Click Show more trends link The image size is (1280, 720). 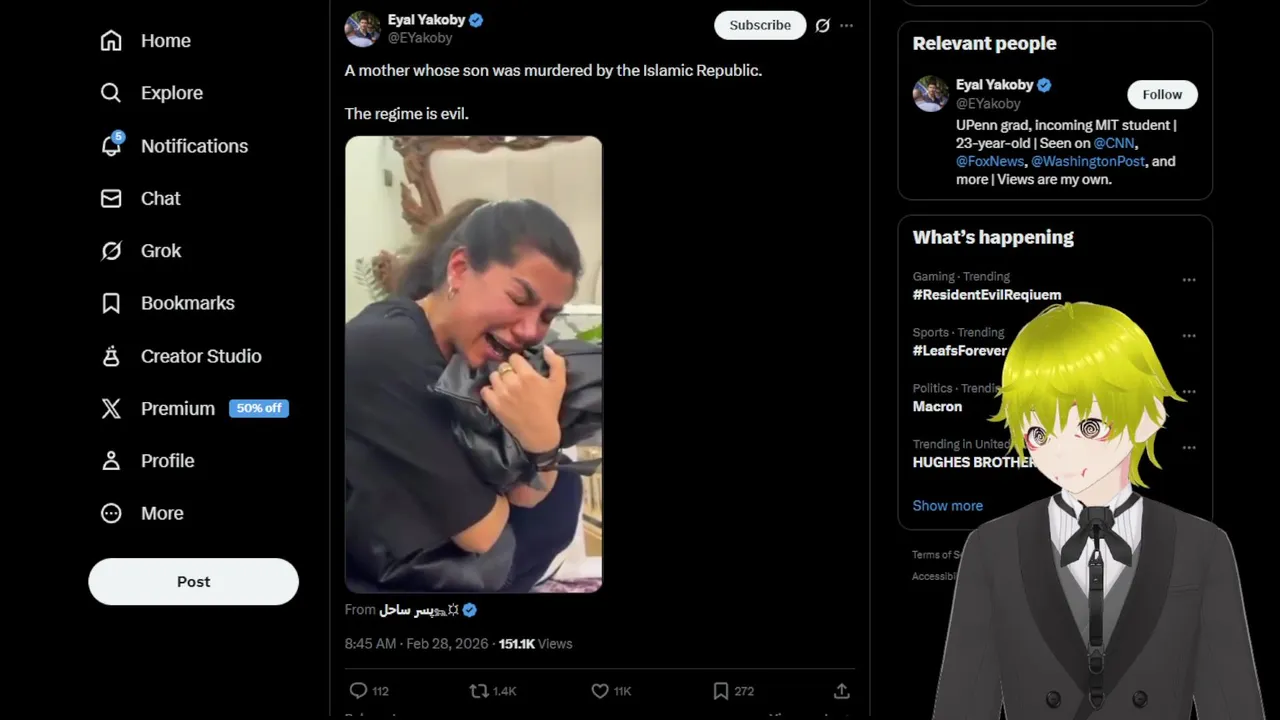[947, 506]
